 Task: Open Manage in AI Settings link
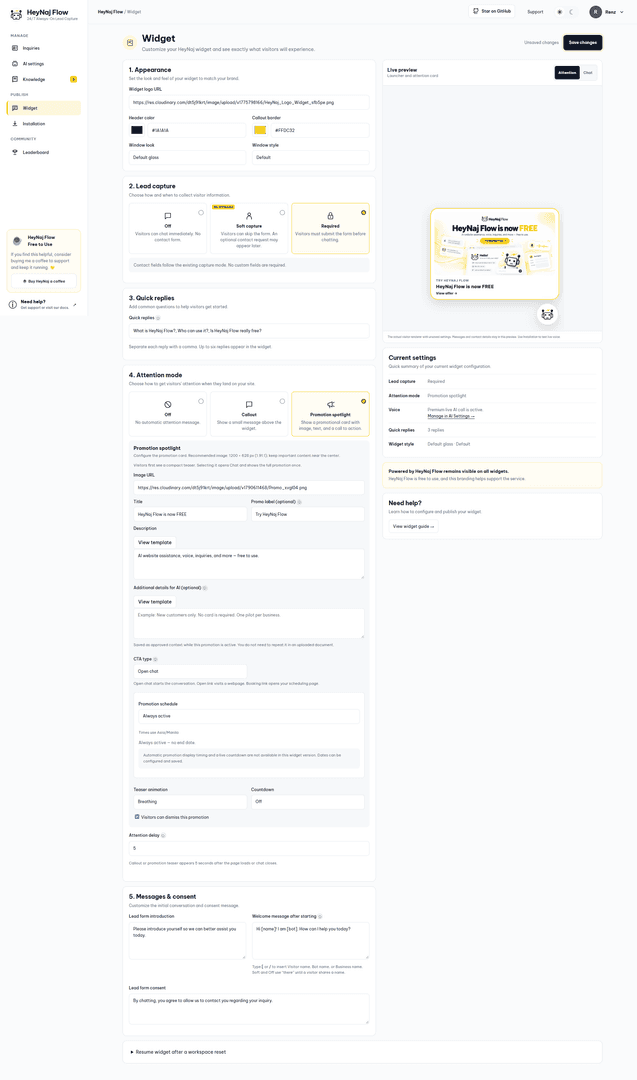coord(451,416)
